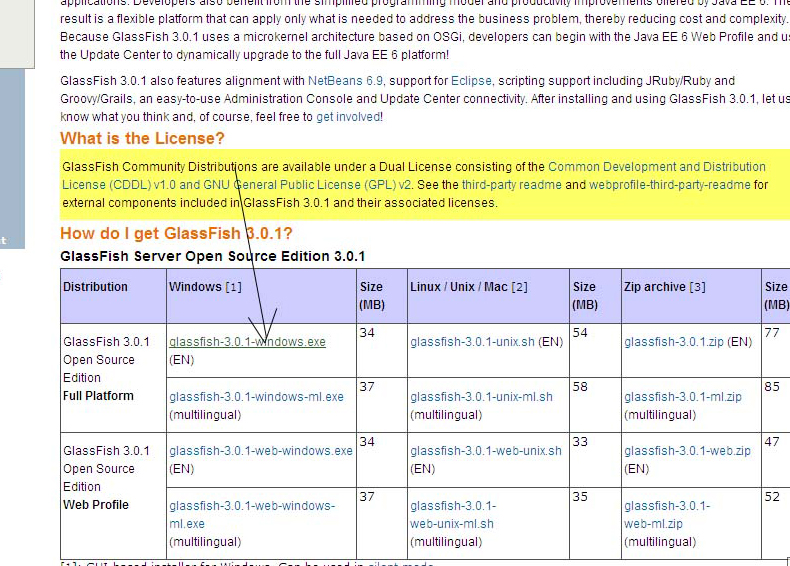Follow the Eclipse link
The height and width of the screenshot is (566, 790).
[471, 81]
